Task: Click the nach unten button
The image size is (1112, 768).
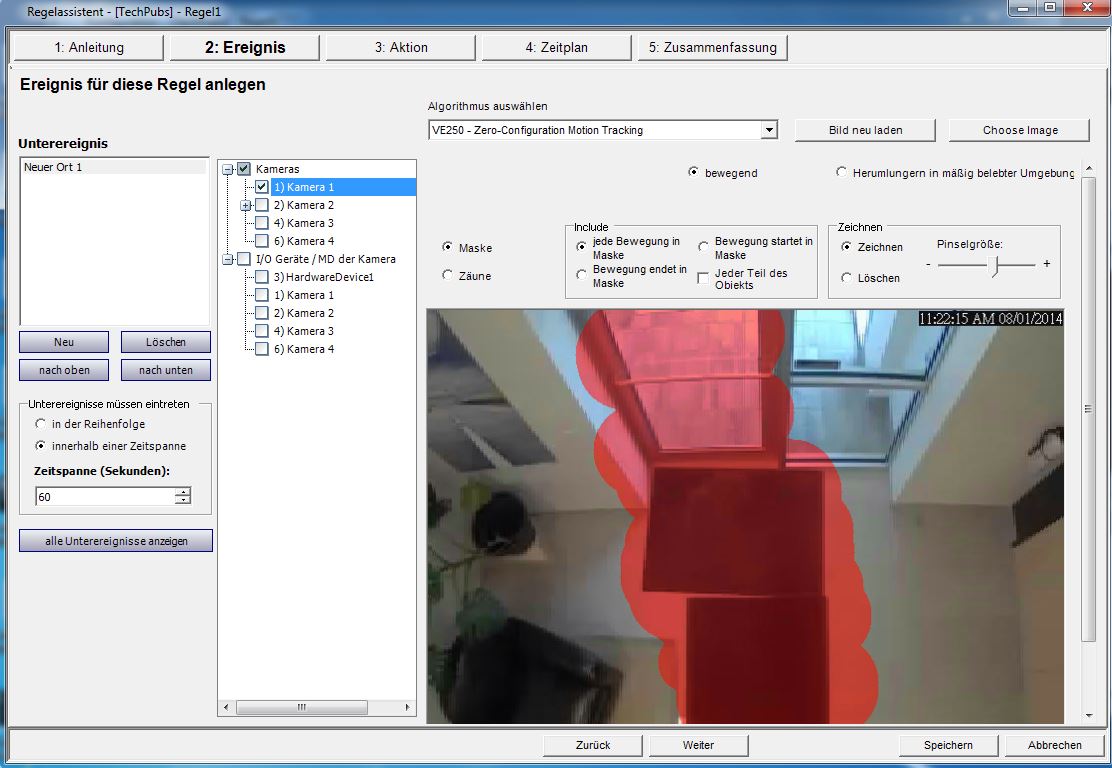Action: point(165,370)
